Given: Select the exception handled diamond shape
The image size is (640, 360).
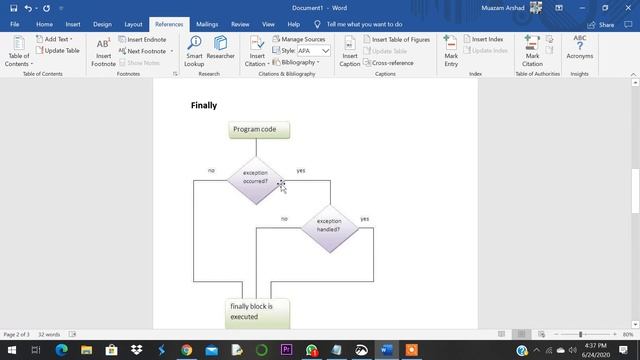Looking at the screenshot, I should pyautogui.click(x=329, y=229).
